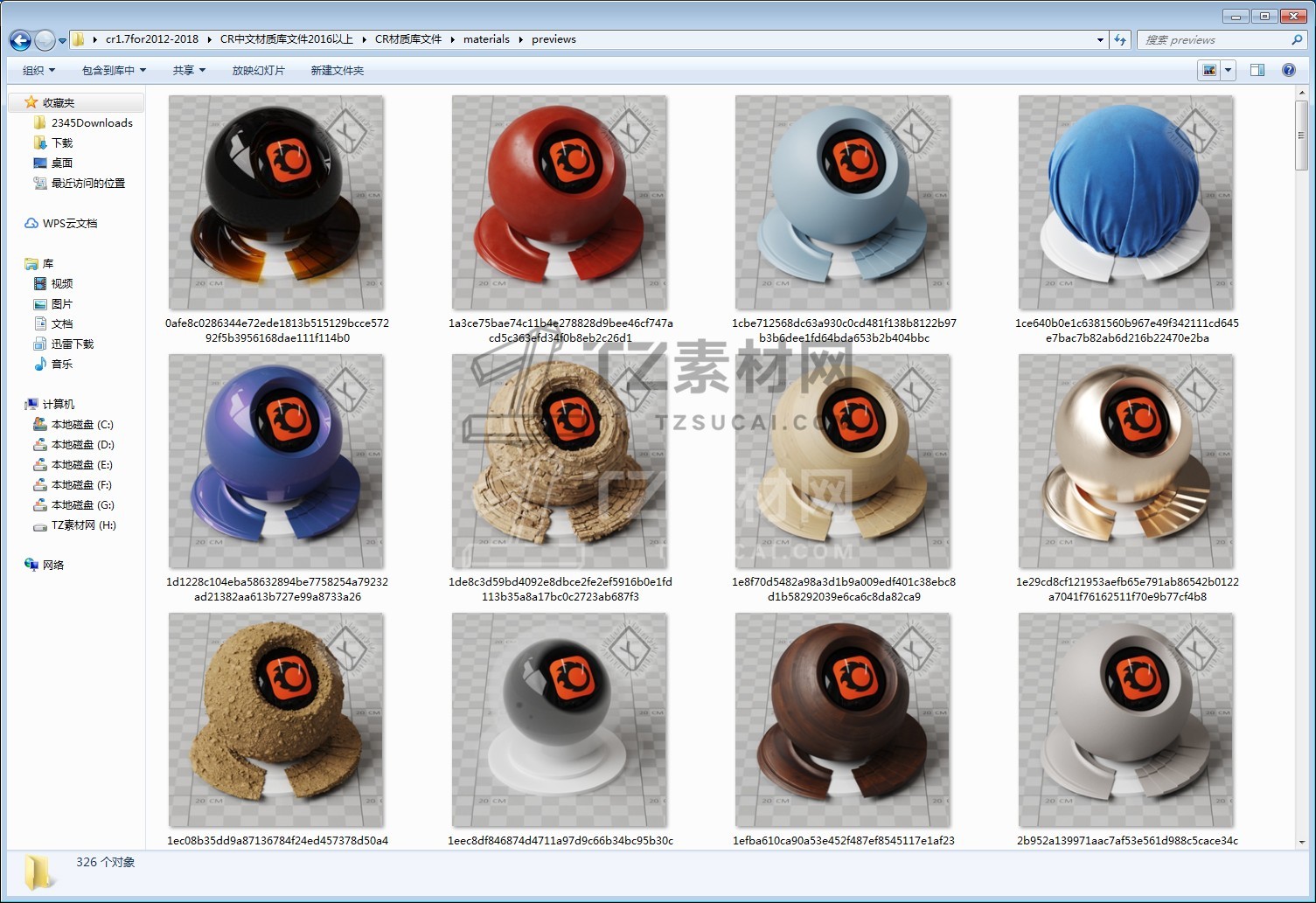Select the rough sandy gravel sphere thumbnail
1316x903 pixels.
[275, 719]
